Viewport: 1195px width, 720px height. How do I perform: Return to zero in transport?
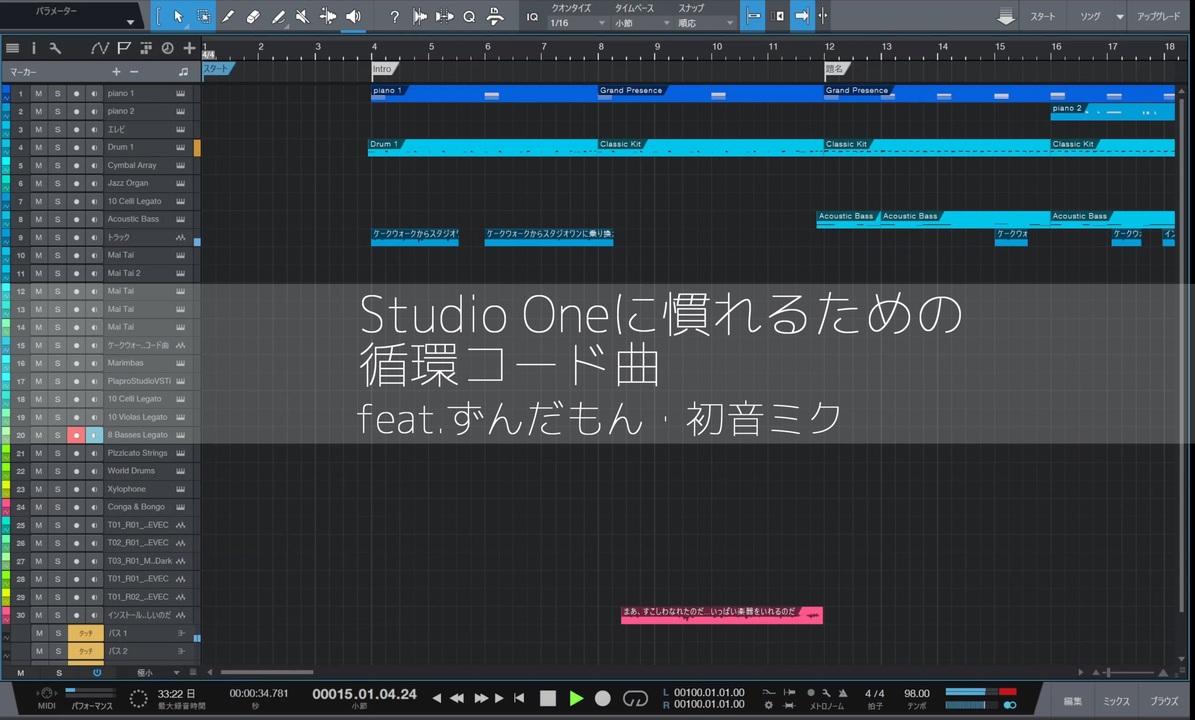(519, 698)
